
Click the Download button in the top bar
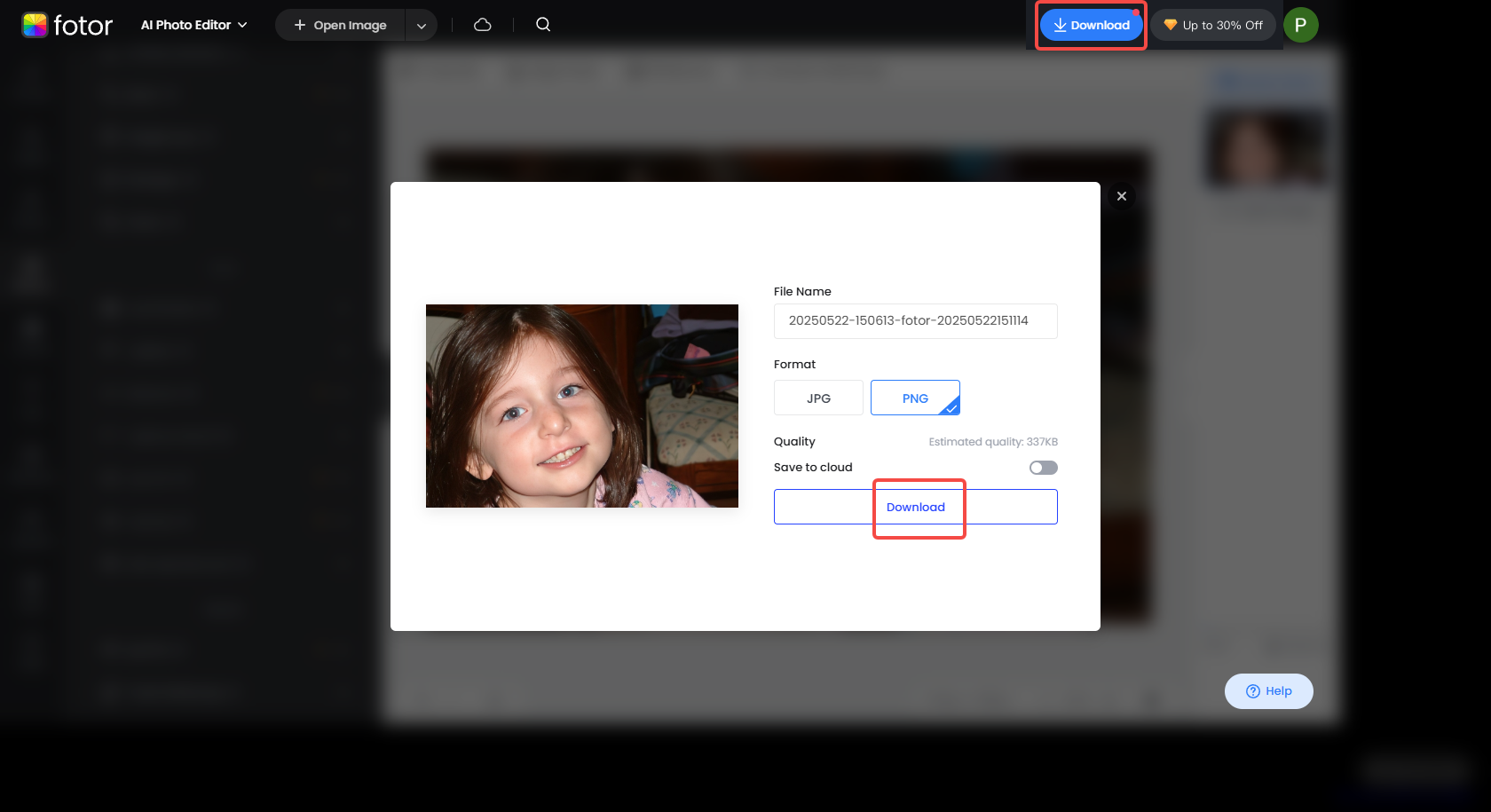click(1092, 25)
